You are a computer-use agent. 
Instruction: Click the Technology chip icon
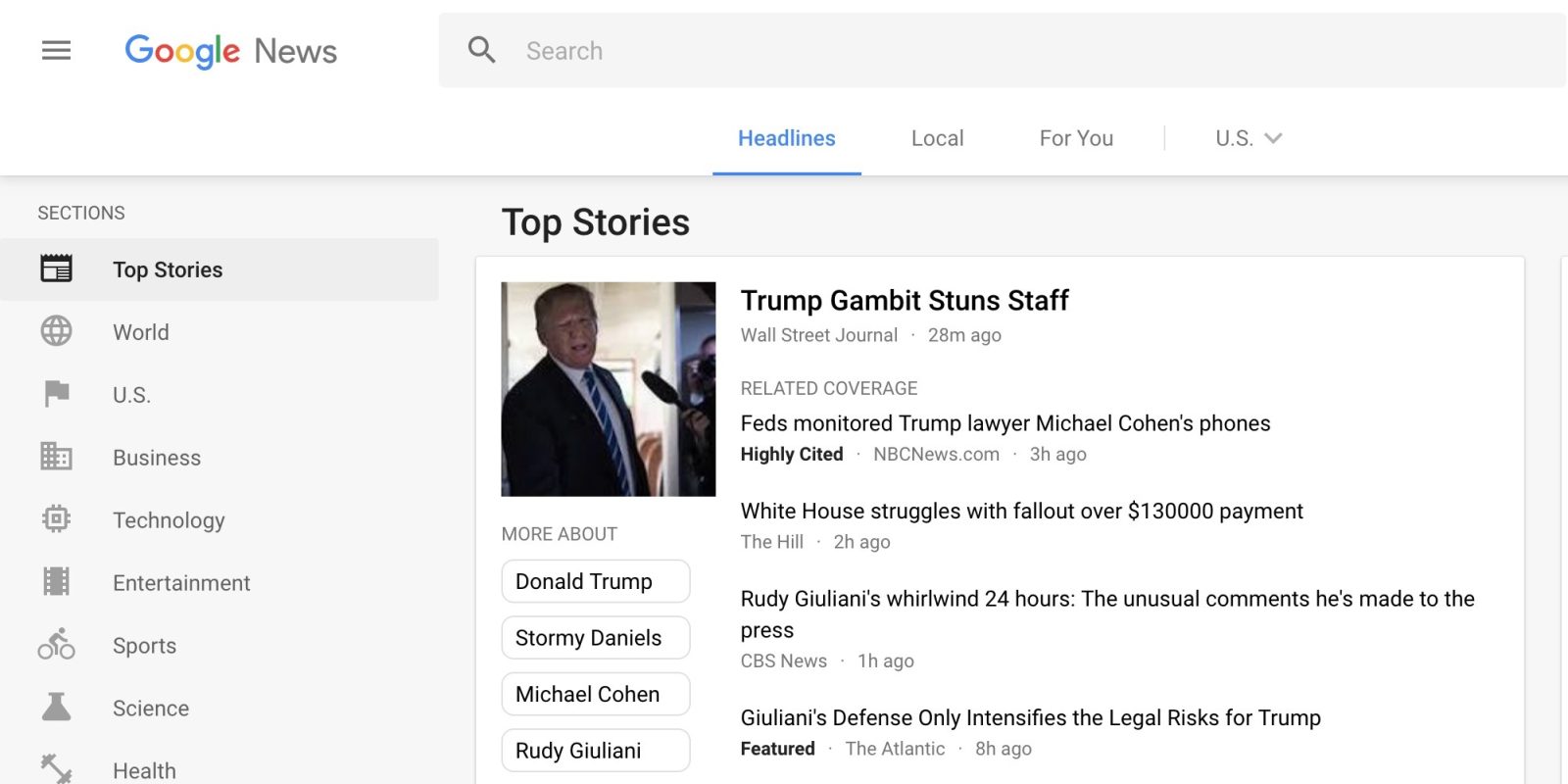coord(56,518)
